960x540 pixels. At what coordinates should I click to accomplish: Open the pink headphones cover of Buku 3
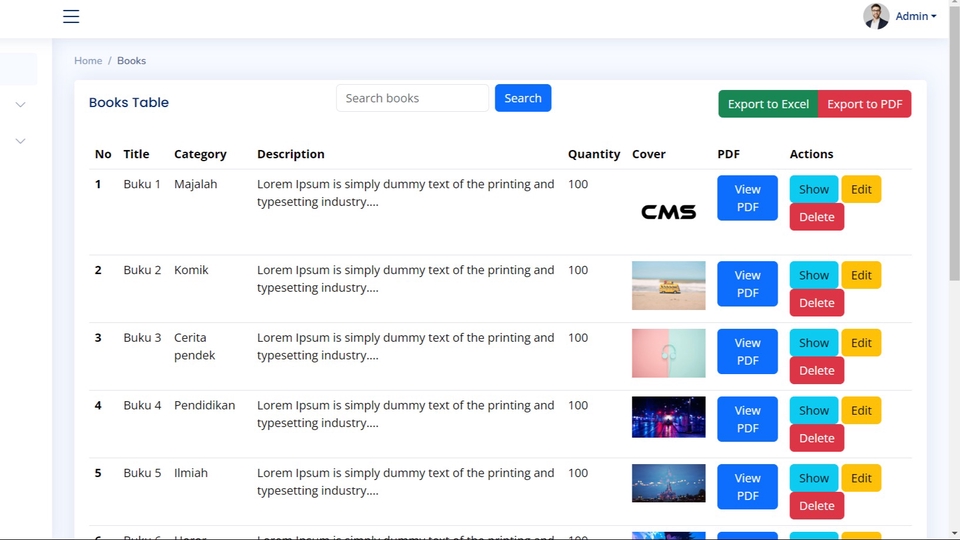(669, 353)
